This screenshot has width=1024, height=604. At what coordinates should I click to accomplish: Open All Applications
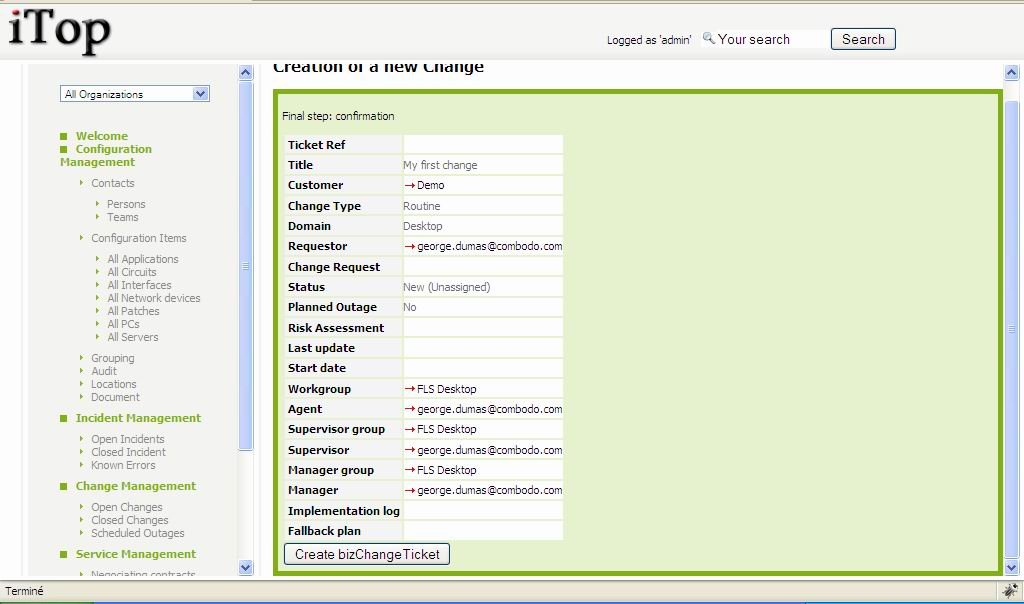tap(142, 259)
